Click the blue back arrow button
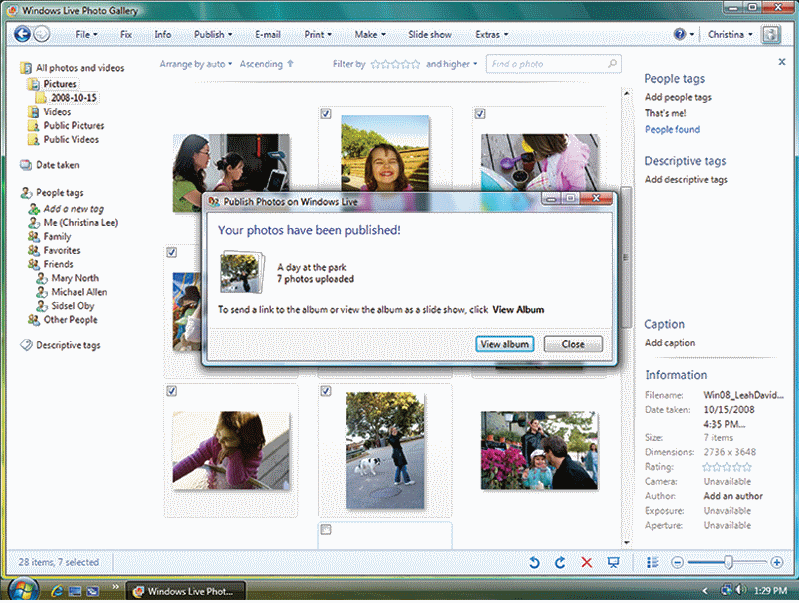Image resolution: width=799 pixels, height=603 pixels. tap(22, 34)
